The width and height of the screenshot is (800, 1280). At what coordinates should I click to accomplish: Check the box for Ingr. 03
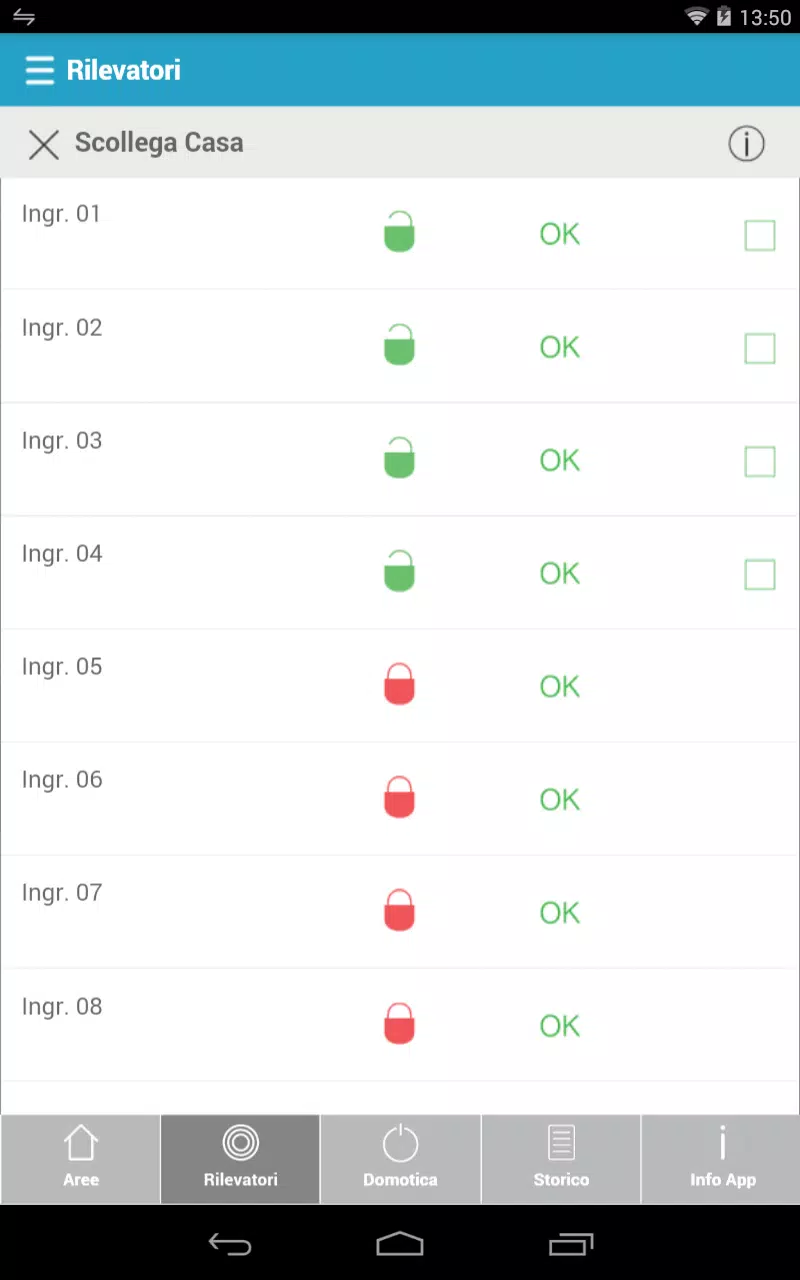tap(760, 461)
